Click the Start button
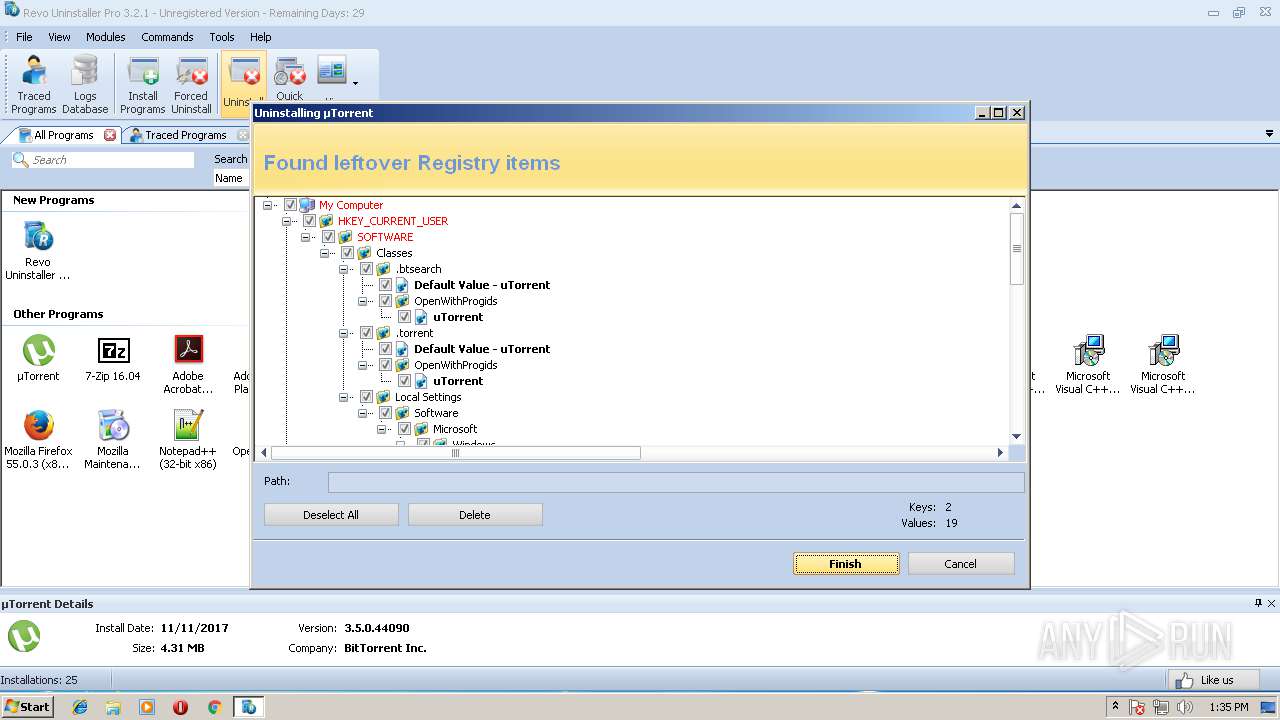The image size is (1280, 720). coord(28,707)
